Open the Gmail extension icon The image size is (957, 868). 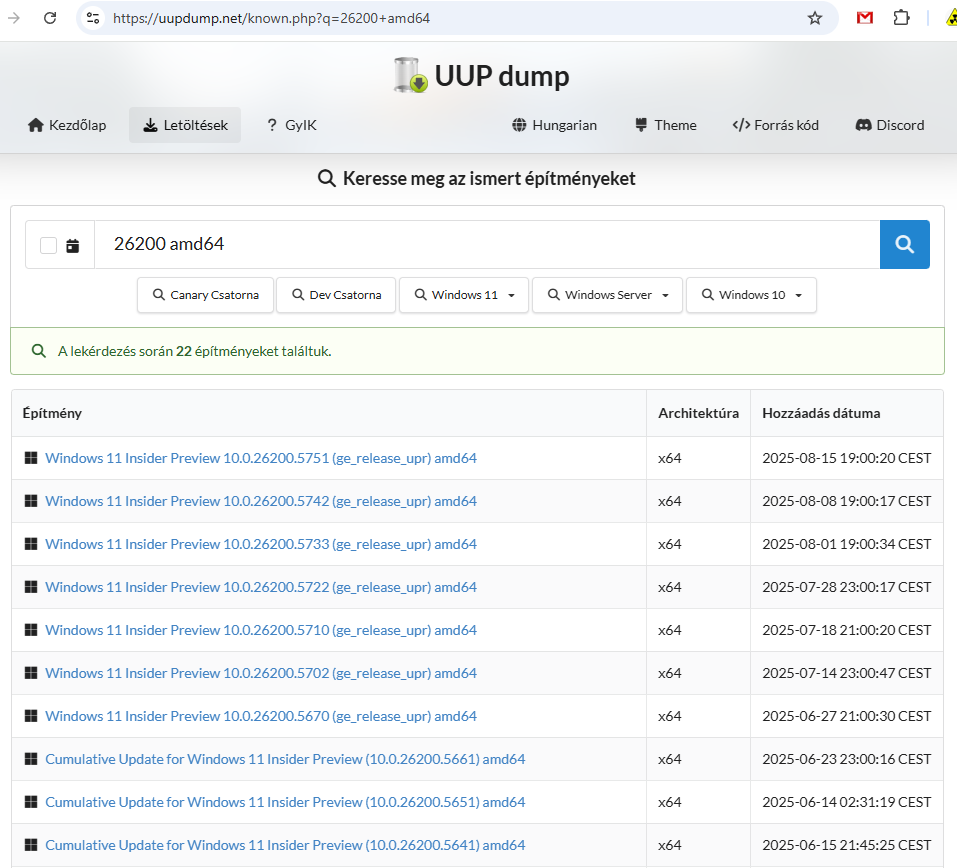click(865, 18)
